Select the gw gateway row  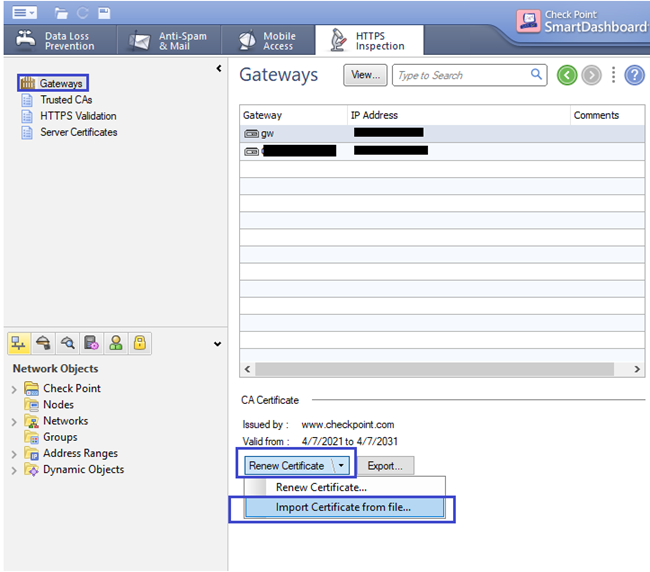[x=442, y=133]
